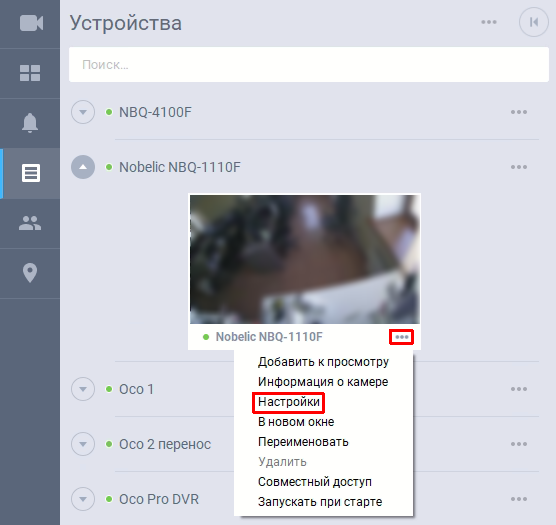Open three-dot menu for NBQ-4100F

click(519, 112)
